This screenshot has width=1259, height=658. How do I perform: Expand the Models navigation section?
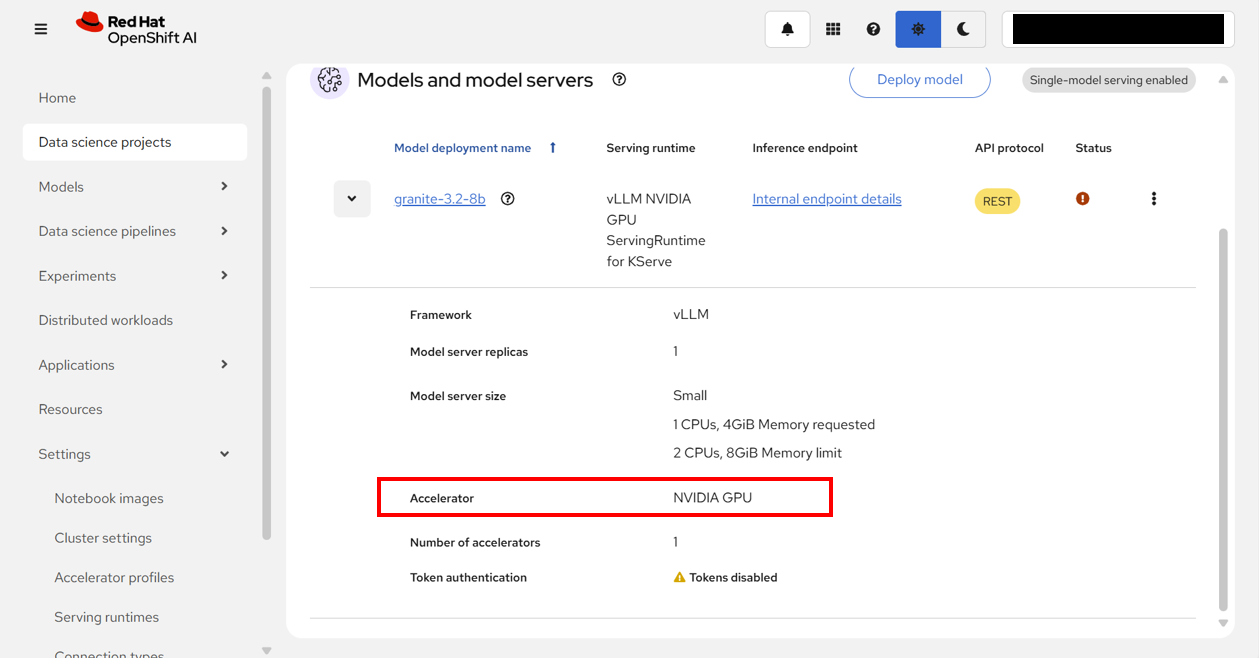[x=224, y=187]
